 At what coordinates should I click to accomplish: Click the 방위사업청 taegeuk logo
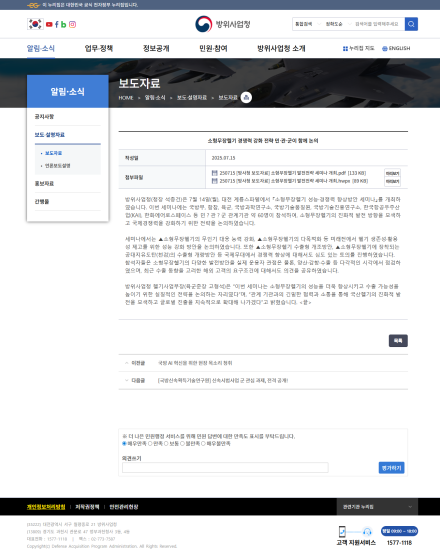point(204,24)
